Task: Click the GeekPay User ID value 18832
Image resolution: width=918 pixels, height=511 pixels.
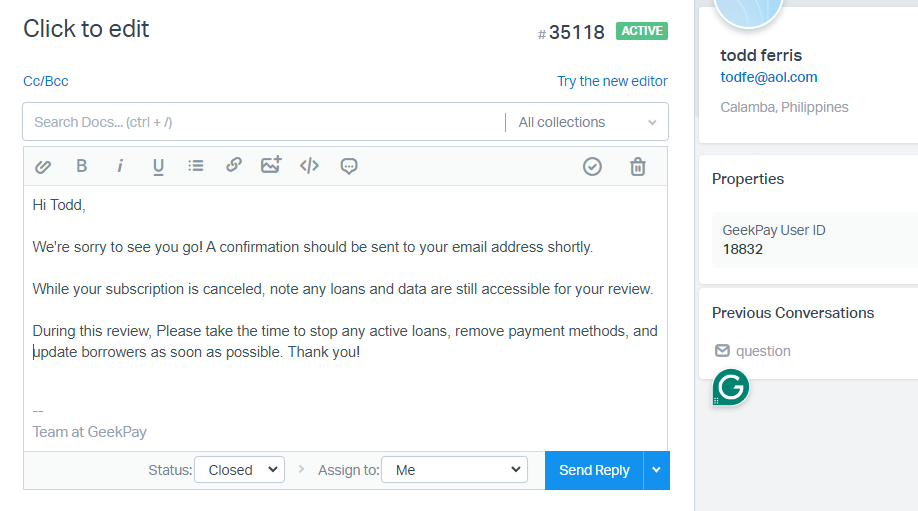Action: pyautogui.click(x=742, y=249)
